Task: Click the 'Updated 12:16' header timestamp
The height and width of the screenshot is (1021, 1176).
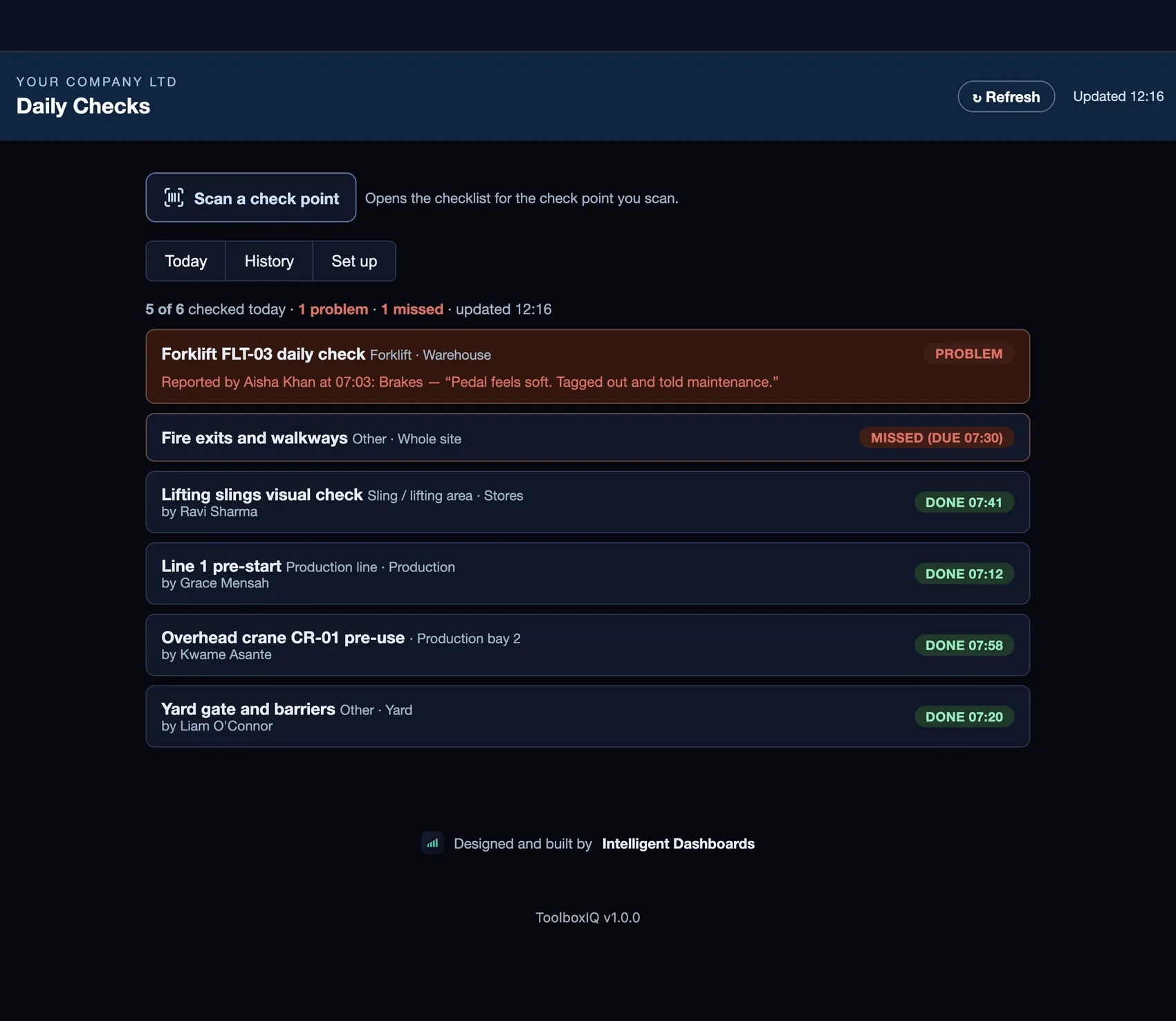Action: coord(1119,96)
